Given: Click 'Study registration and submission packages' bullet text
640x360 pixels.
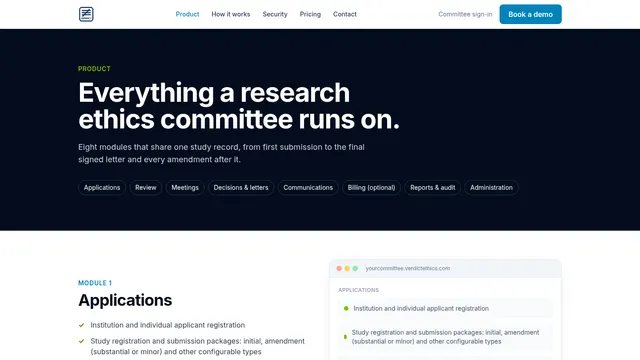Looking at the screenshot, I should (198, 346).
